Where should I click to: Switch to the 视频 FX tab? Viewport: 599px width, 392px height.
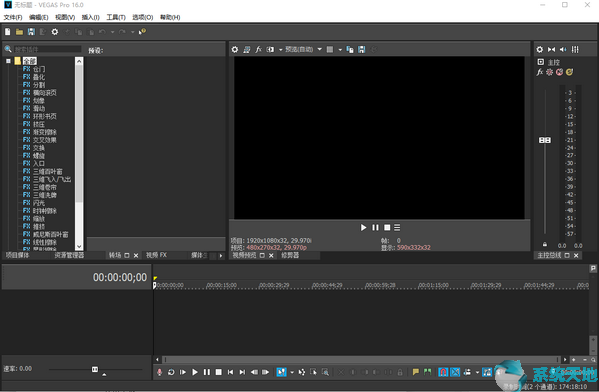coord(156,255)
